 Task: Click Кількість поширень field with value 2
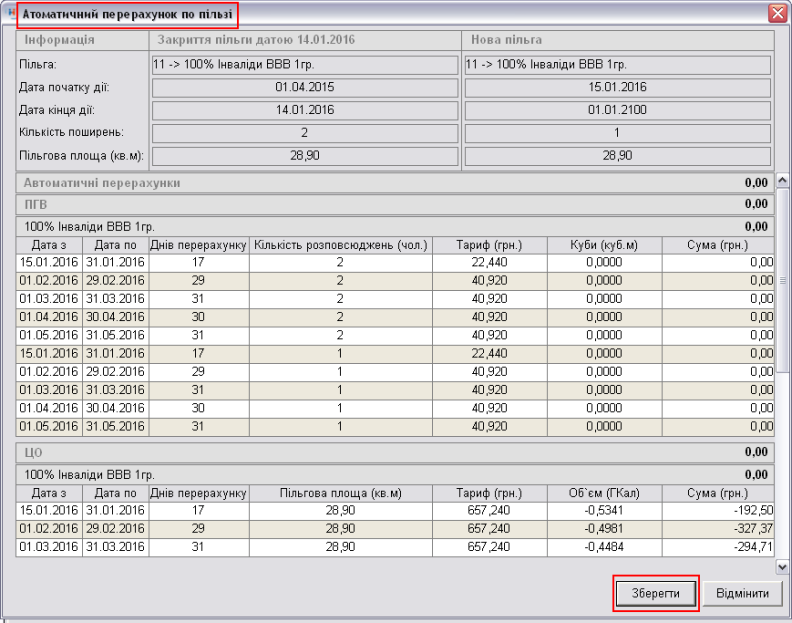click(x=304, y=131)
